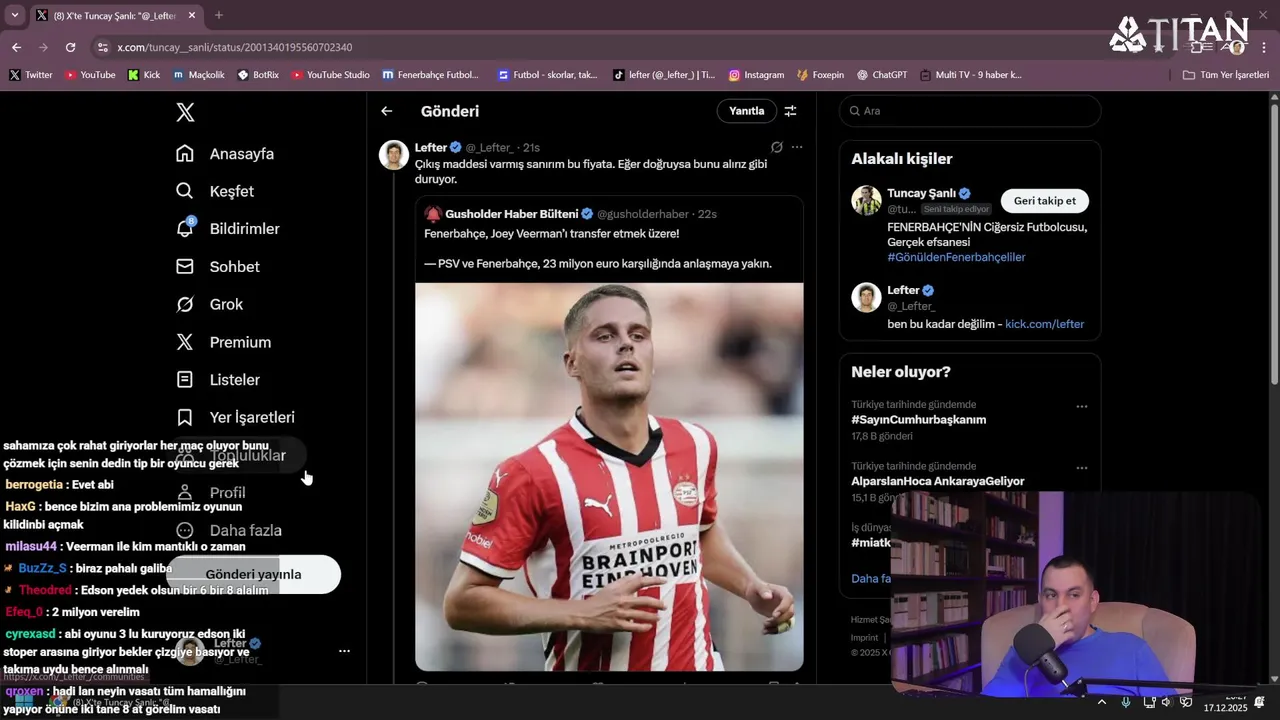Screen dimensions: 1280x720
Task: Open BotRix bookmark
Action: (258, 75)
